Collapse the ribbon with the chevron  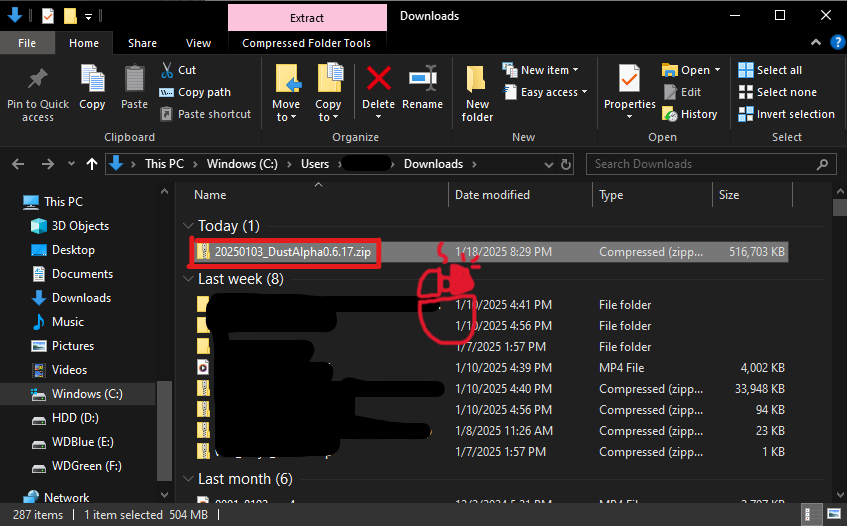coord(816,42)
